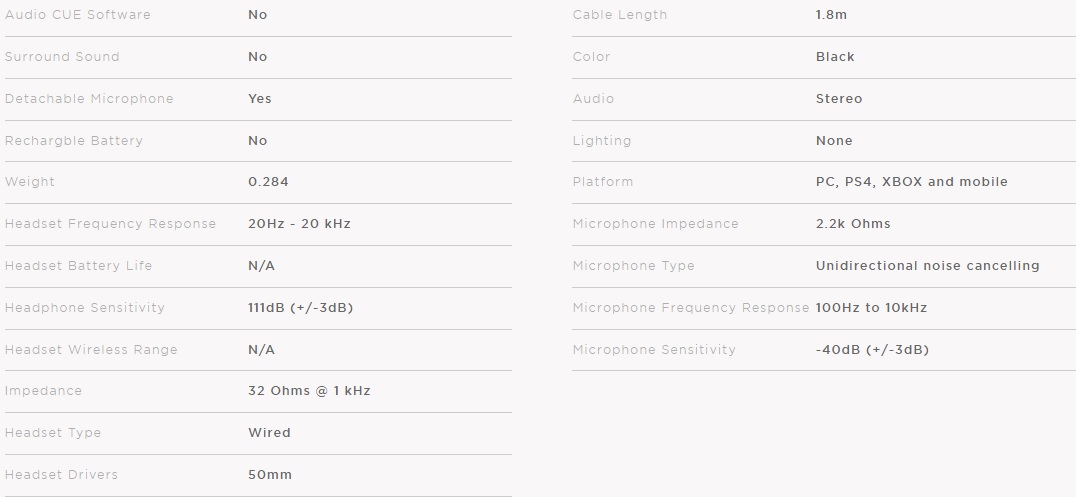The image size is (1076, 497).
Task: Click the Black color value
Action: point(835,57)
